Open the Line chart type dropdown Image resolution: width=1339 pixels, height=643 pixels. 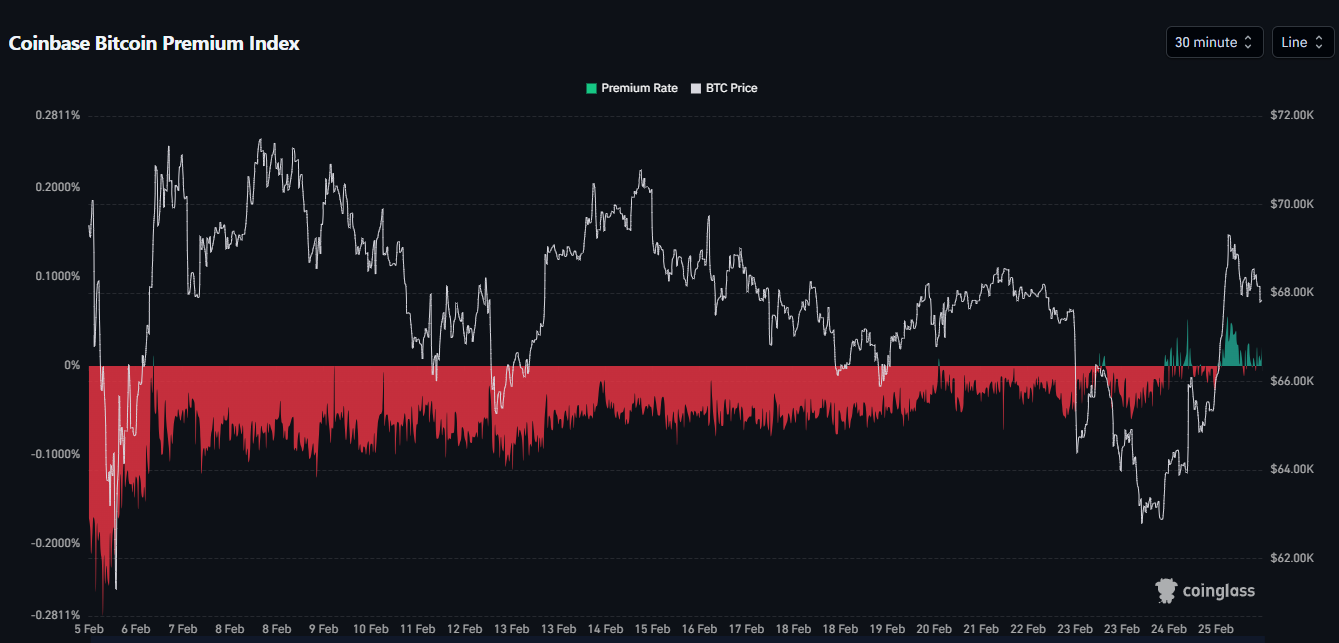[x=1301, y=42]
